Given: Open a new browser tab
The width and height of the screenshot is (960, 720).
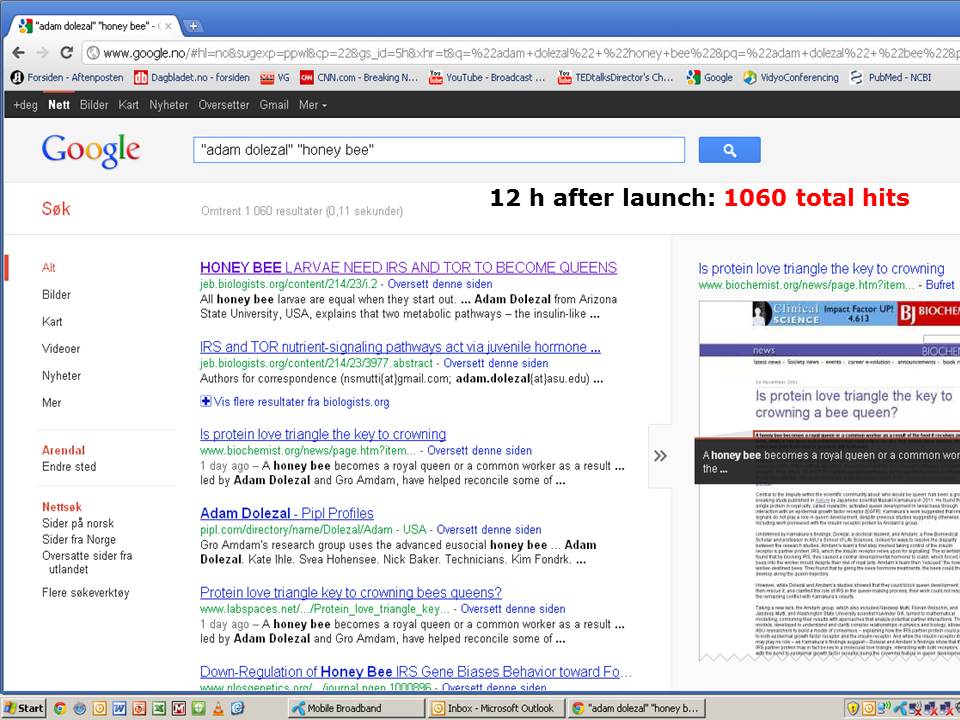Looking at the screenshot, I should [193, 26].
